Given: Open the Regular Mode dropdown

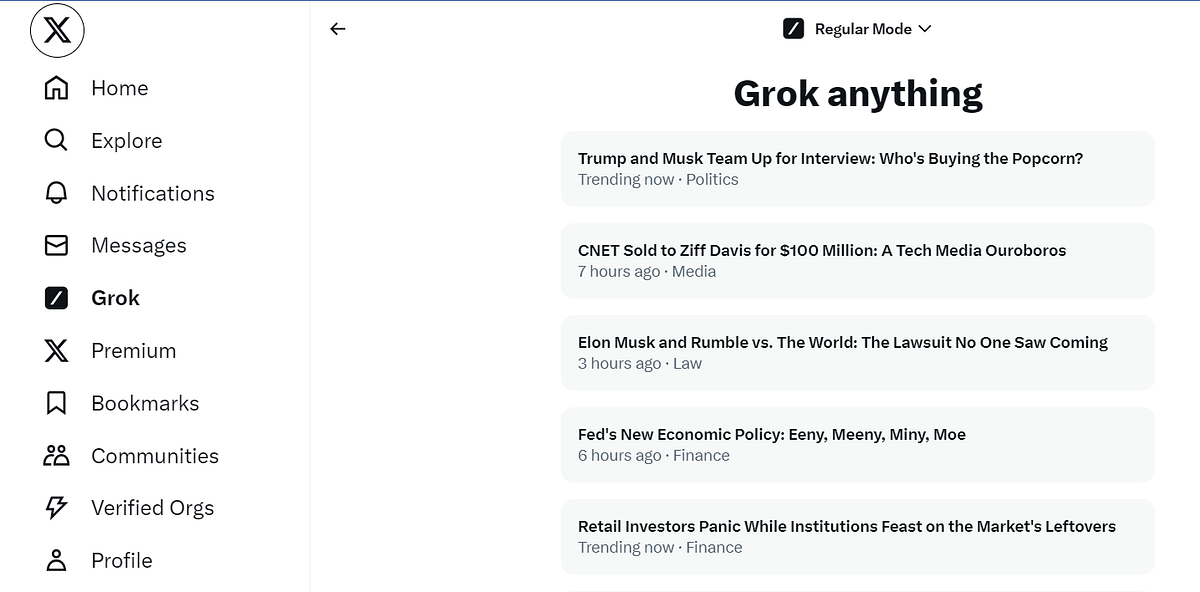Looking at the screenshot, I should 862,28.
